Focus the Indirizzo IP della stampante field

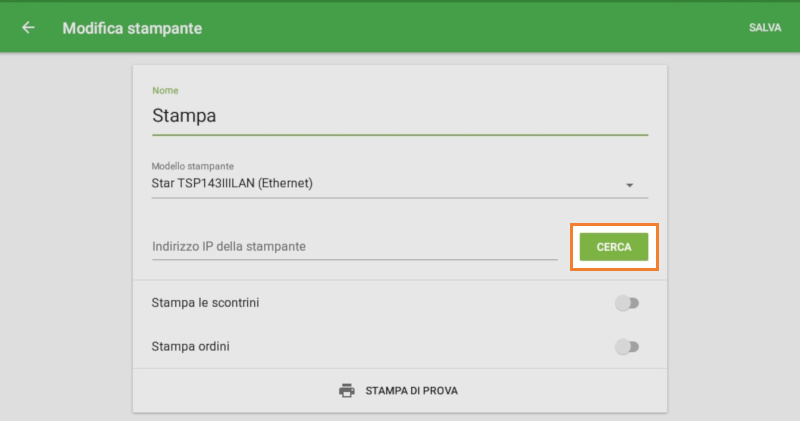[x=354, y=246]
